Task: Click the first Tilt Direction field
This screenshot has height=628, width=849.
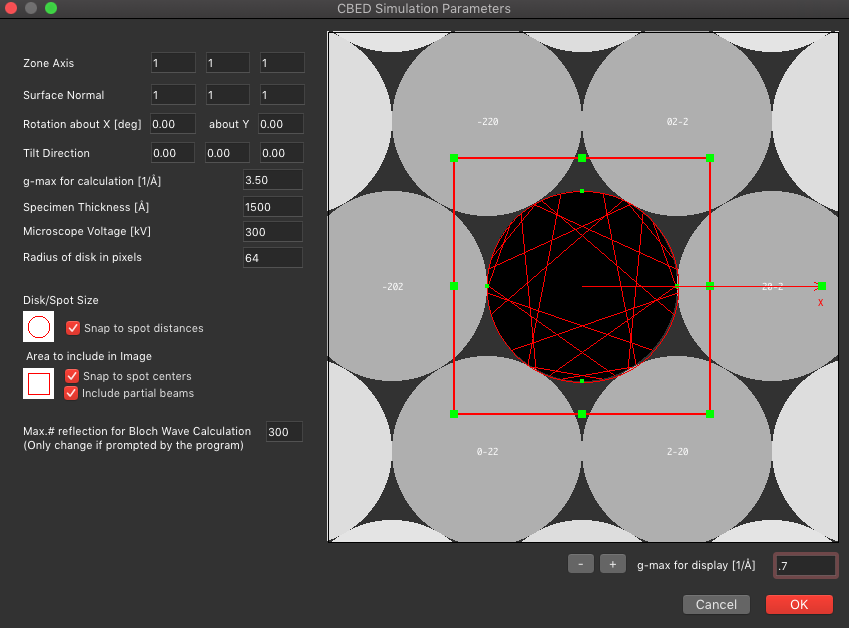Action: [x=173, y=153]
